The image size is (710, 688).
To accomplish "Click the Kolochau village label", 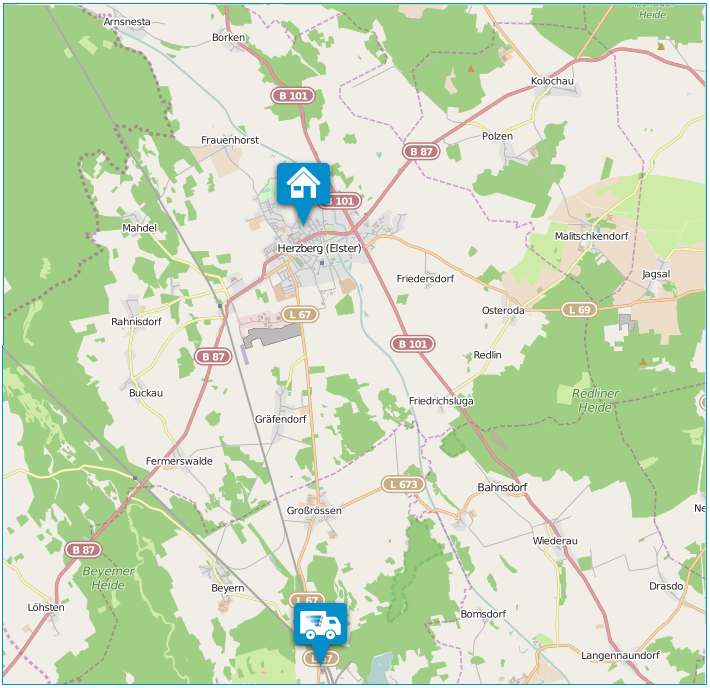I will point(552,81).
